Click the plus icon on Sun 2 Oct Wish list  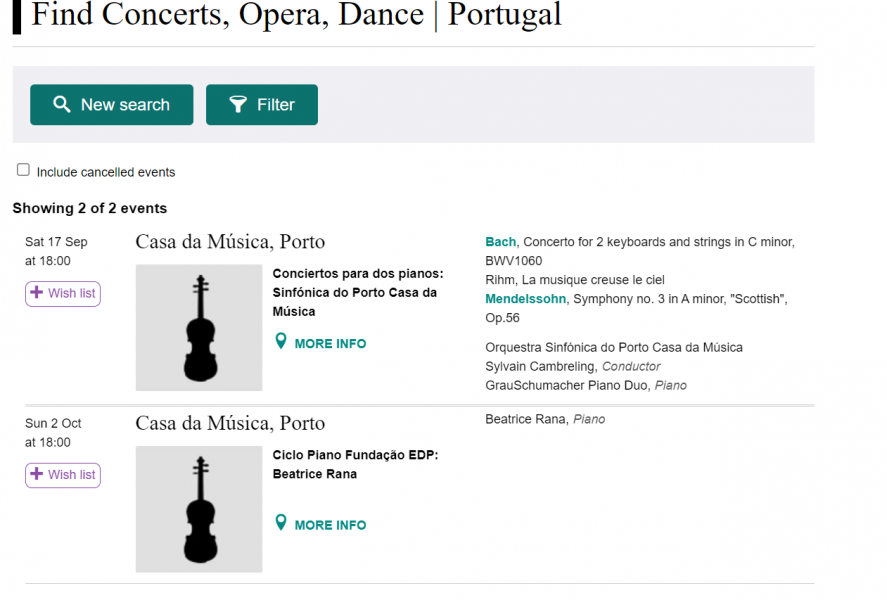37,474
